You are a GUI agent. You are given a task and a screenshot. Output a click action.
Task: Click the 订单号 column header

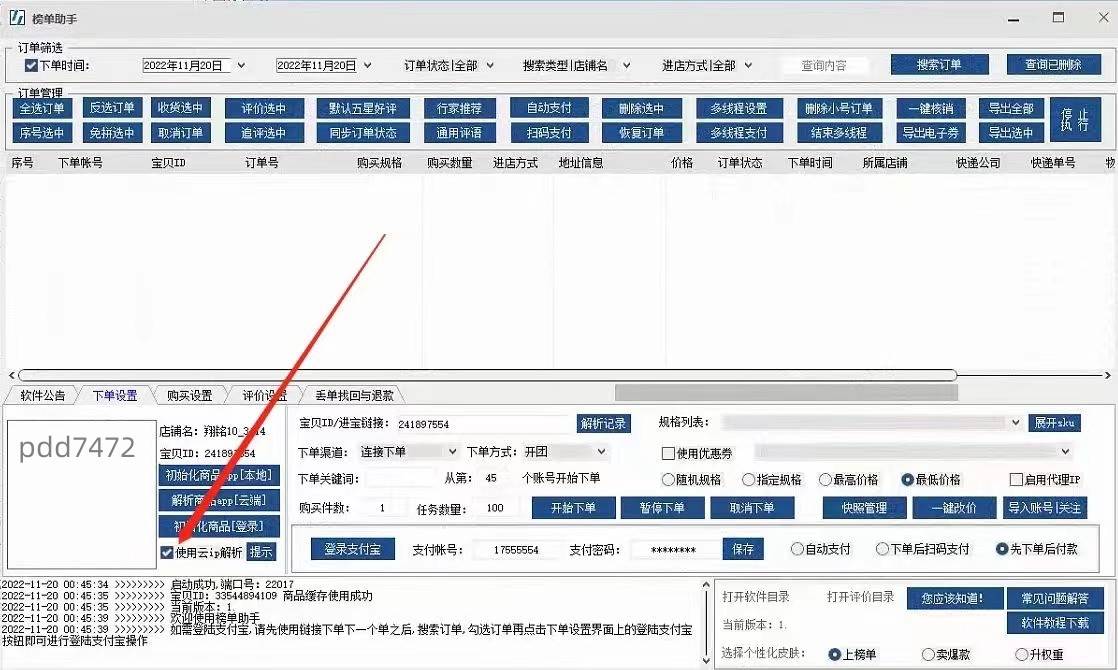262,163
